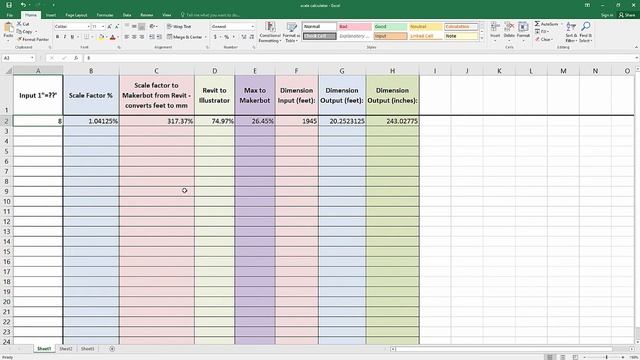The height and width of the screenshot is (360, 640).
Task: Toggle Wrap Text
Action: 179,27
